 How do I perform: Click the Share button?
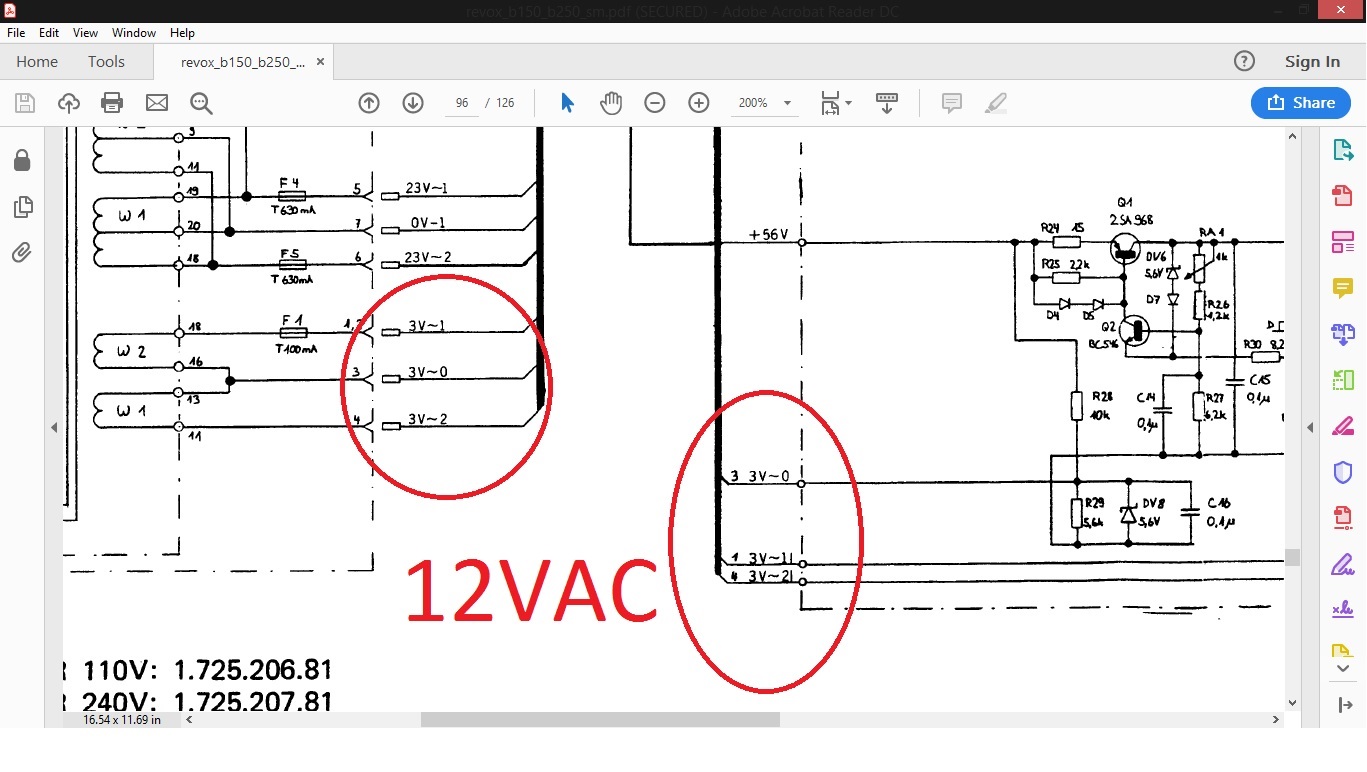(1300, 103)
